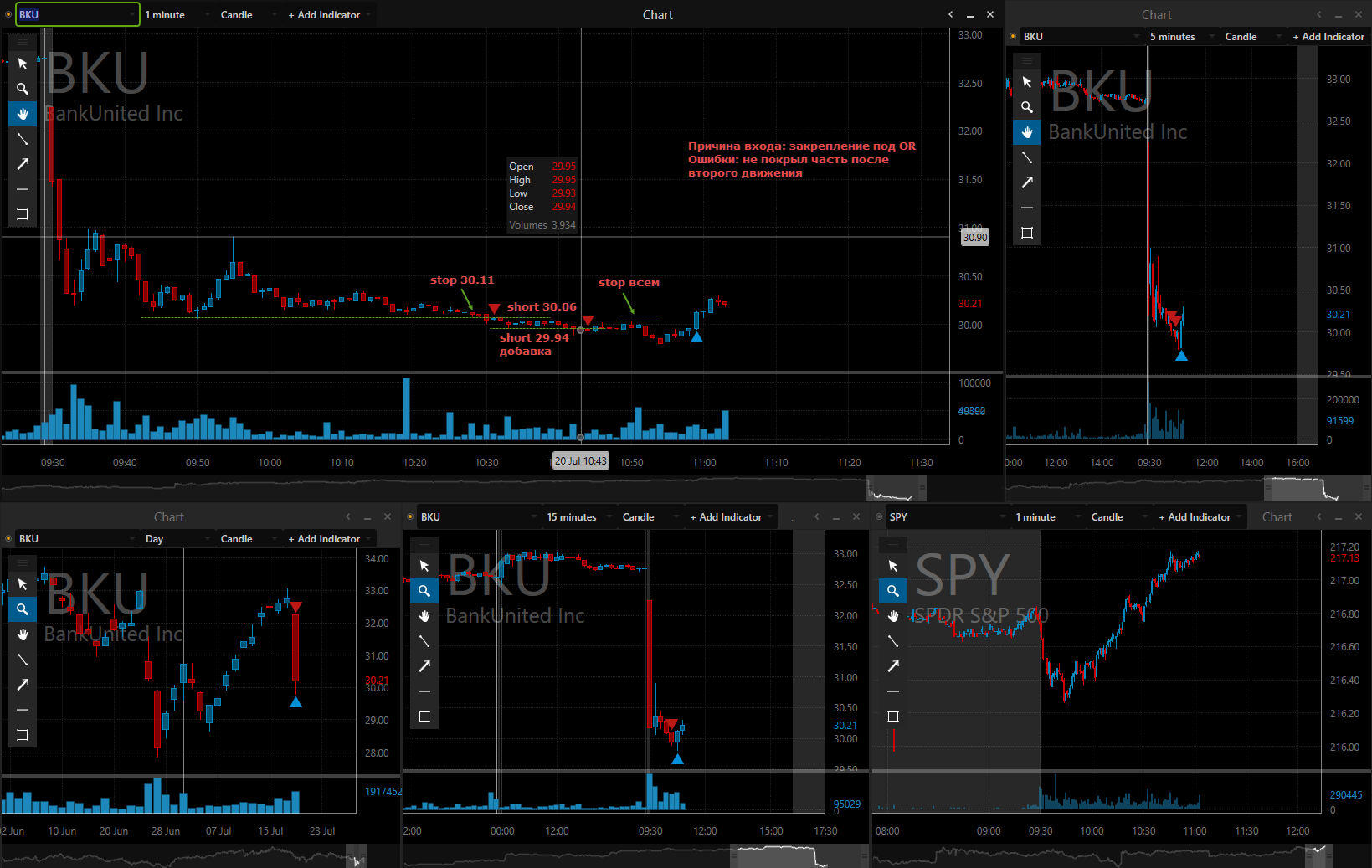Click the 'short 30.06' chart annotation
The image size is (1372, 868).
click(542, 307)
